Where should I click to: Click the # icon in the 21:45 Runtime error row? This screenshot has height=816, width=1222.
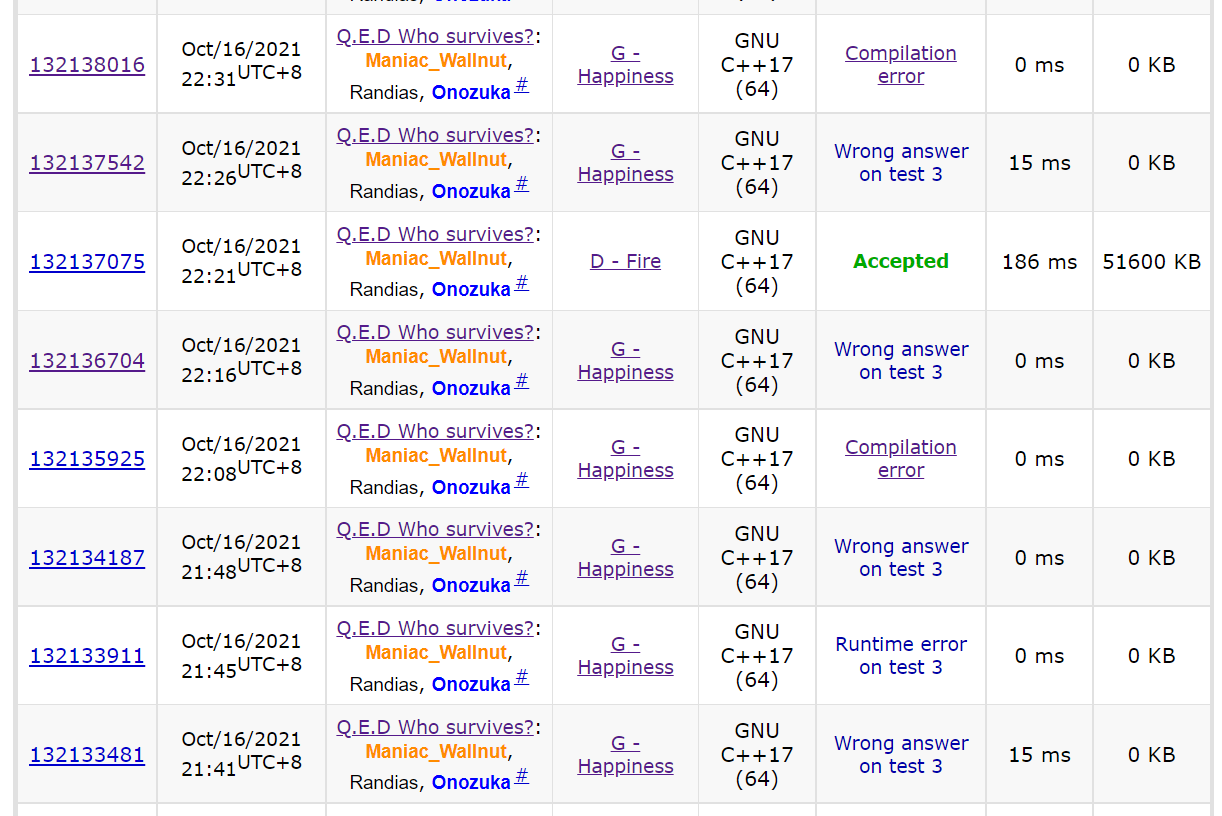[x=522, y=679]
